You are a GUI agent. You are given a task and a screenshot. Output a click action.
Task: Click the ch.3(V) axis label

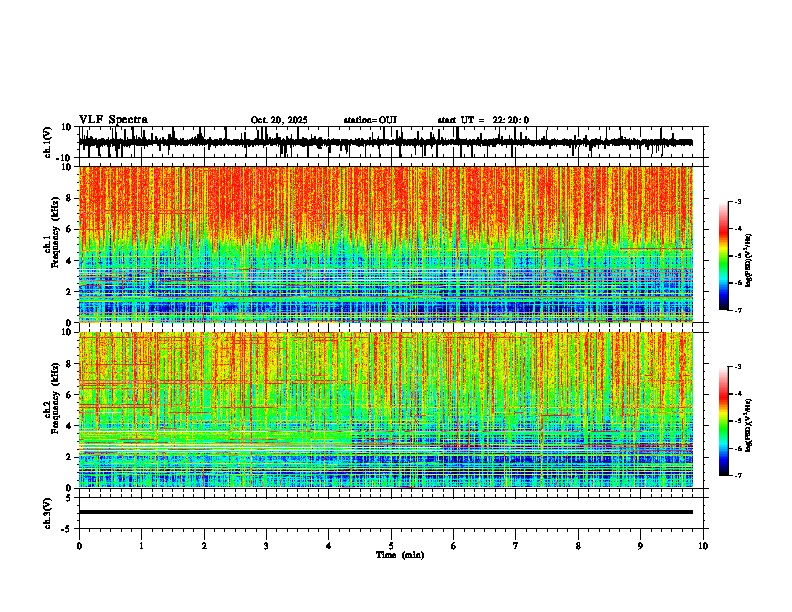tap(48, 513)
